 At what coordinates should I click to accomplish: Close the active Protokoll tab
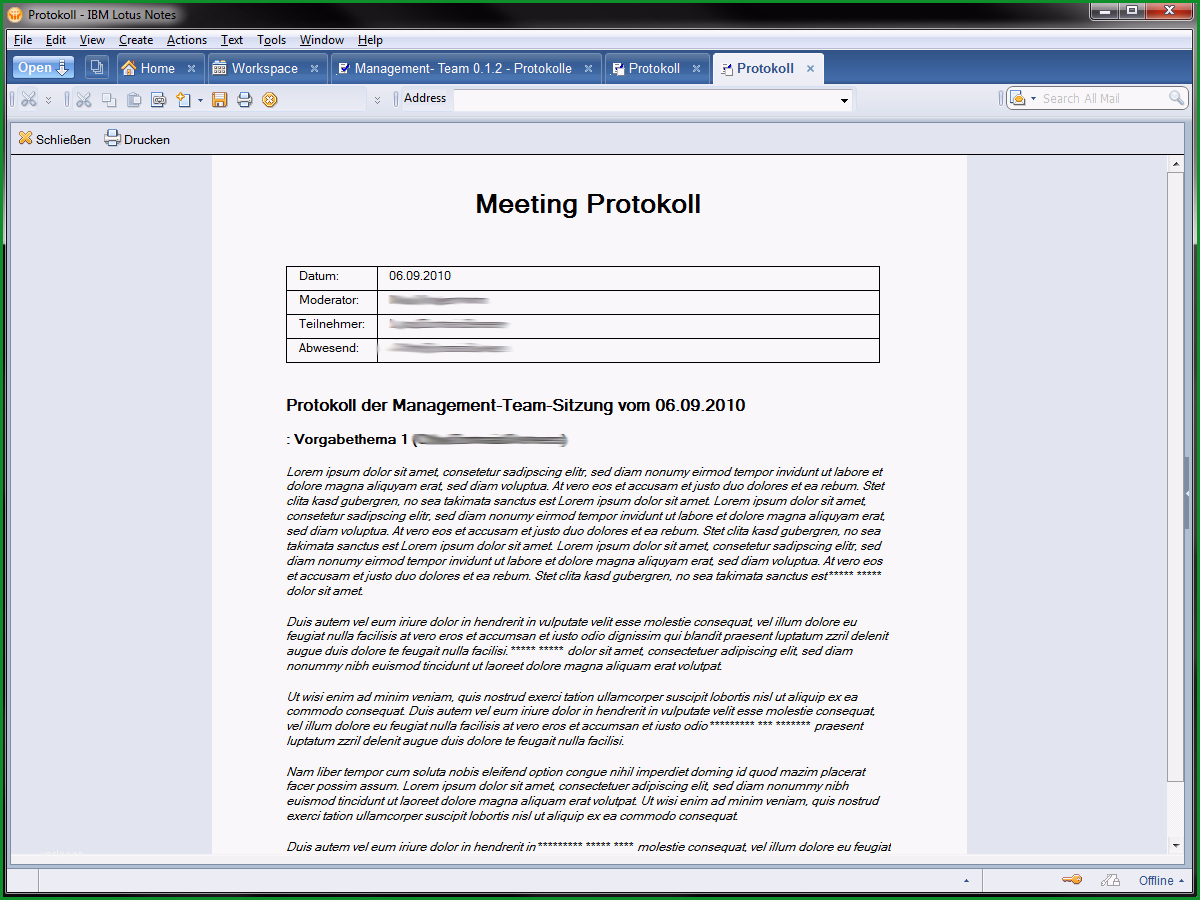tap(810, 69)
